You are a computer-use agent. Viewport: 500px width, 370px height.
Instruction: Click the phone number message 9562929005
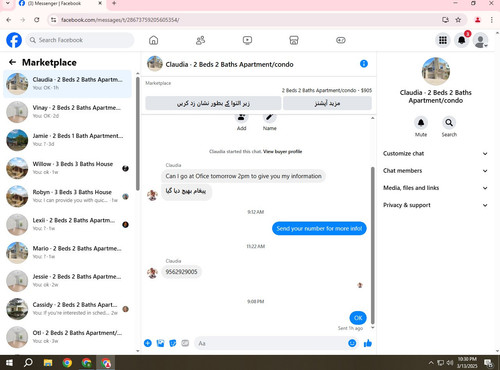(181, 272)
